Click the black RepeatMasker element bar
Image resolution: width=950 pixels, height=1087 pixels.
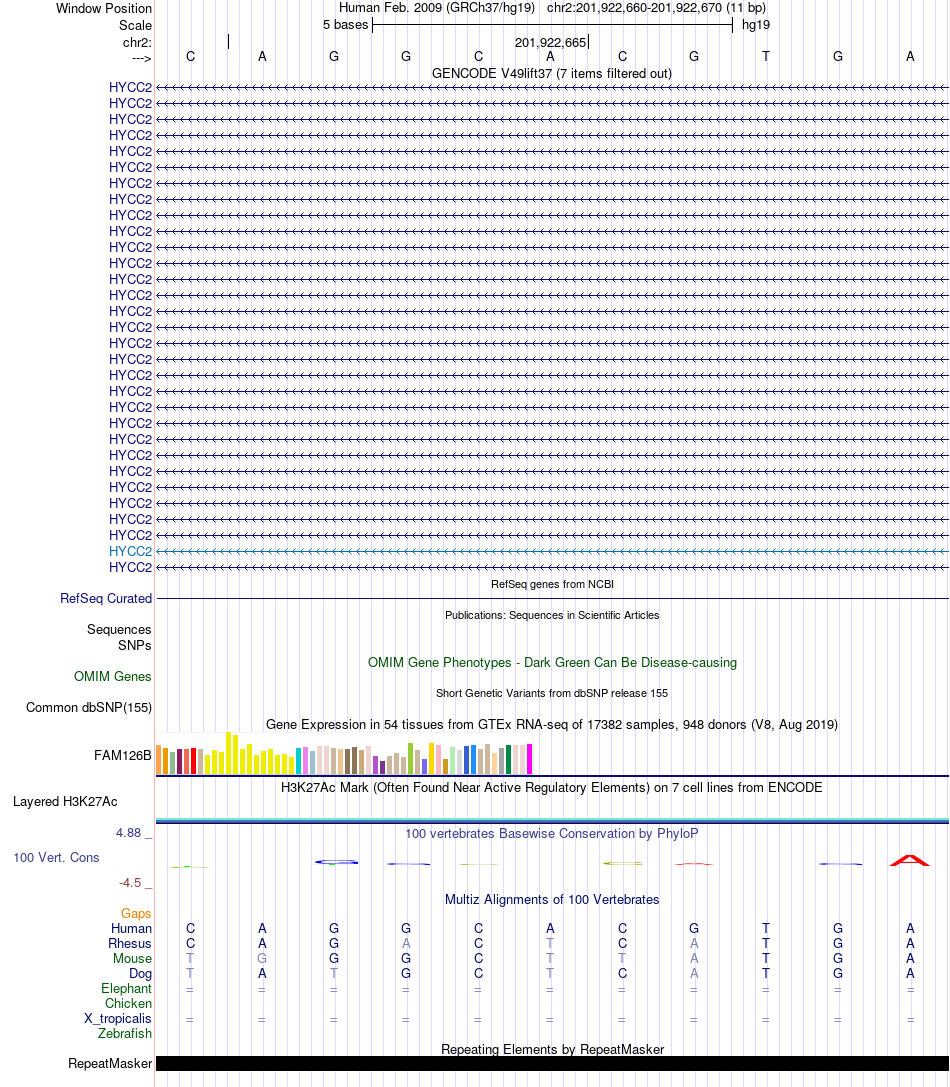coord(552,1063)
